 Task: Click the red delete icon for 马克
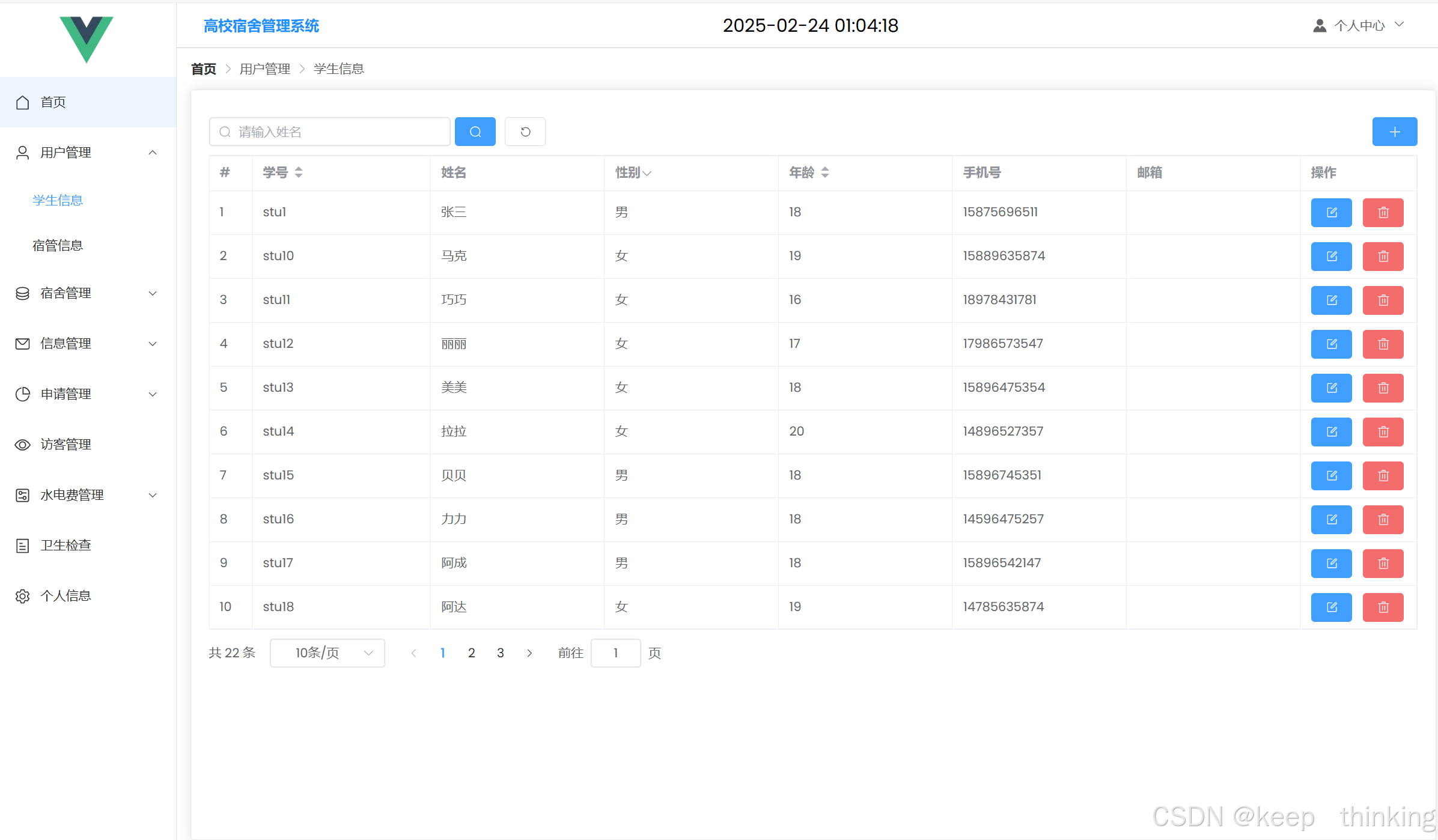pos(1383,257)
